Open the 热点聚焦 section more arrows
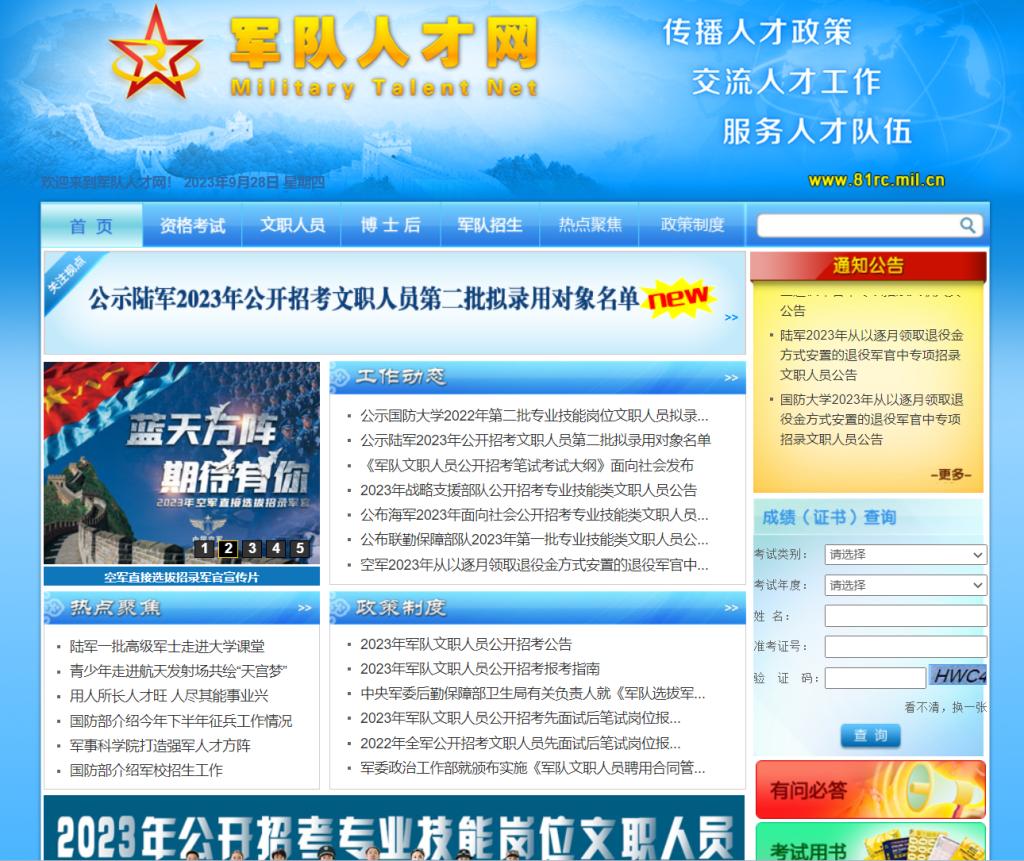 click(305, 607)
